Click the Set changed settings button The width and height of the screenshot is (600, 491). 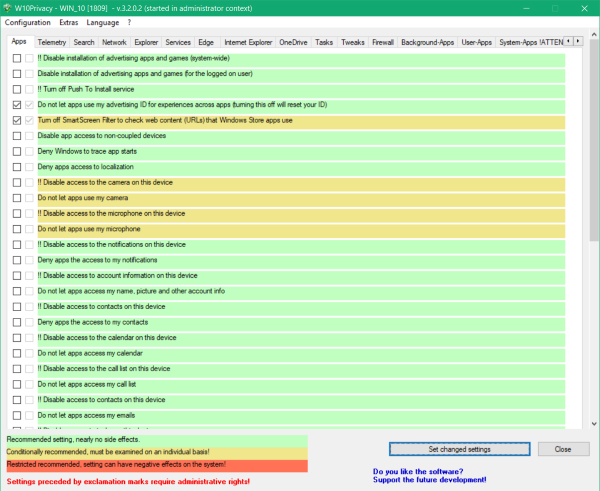[x=460, y=449]
